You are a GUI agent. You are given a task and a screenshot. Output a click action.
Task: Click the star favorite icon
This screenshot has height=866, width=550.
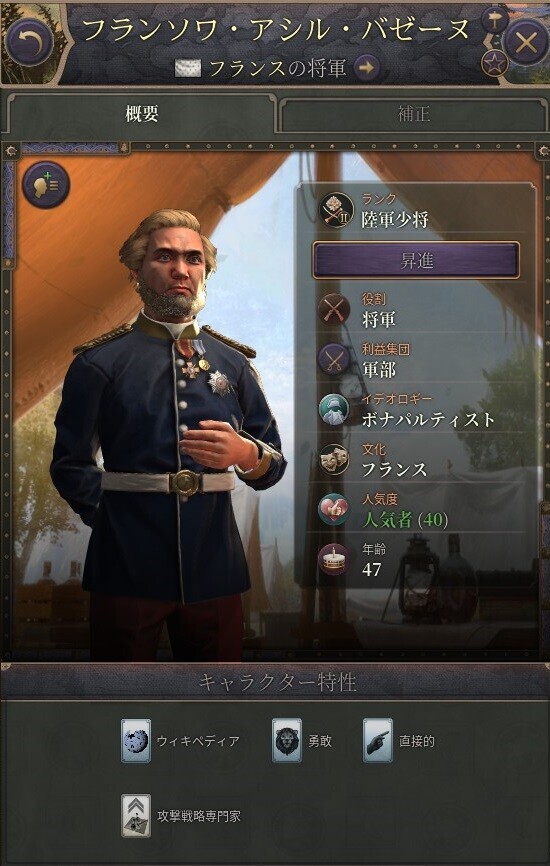[x=494, y=63]
